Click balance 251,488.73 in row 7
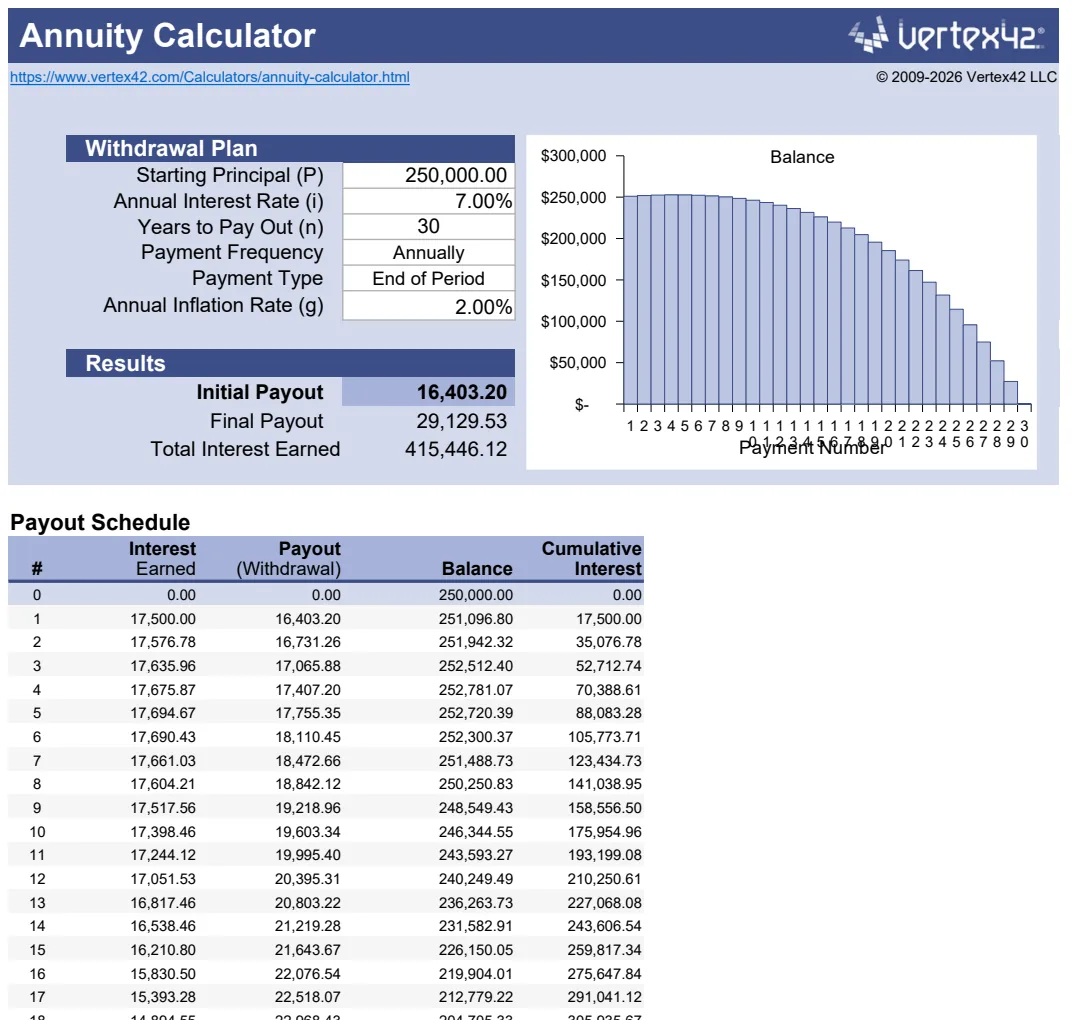Screen dimensions: 1082x1020 475,761
